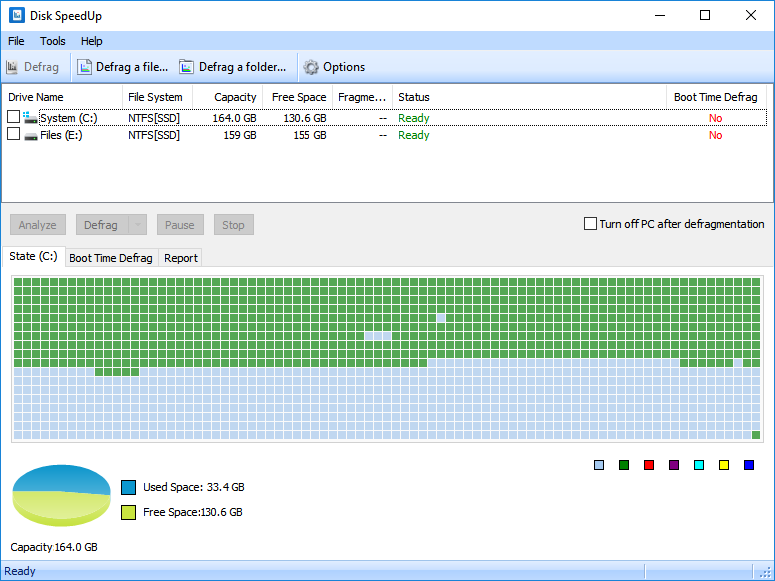Switch to the State (C:) tab
775x581 pixels.
pyautogui.click(x=34, y=256)
